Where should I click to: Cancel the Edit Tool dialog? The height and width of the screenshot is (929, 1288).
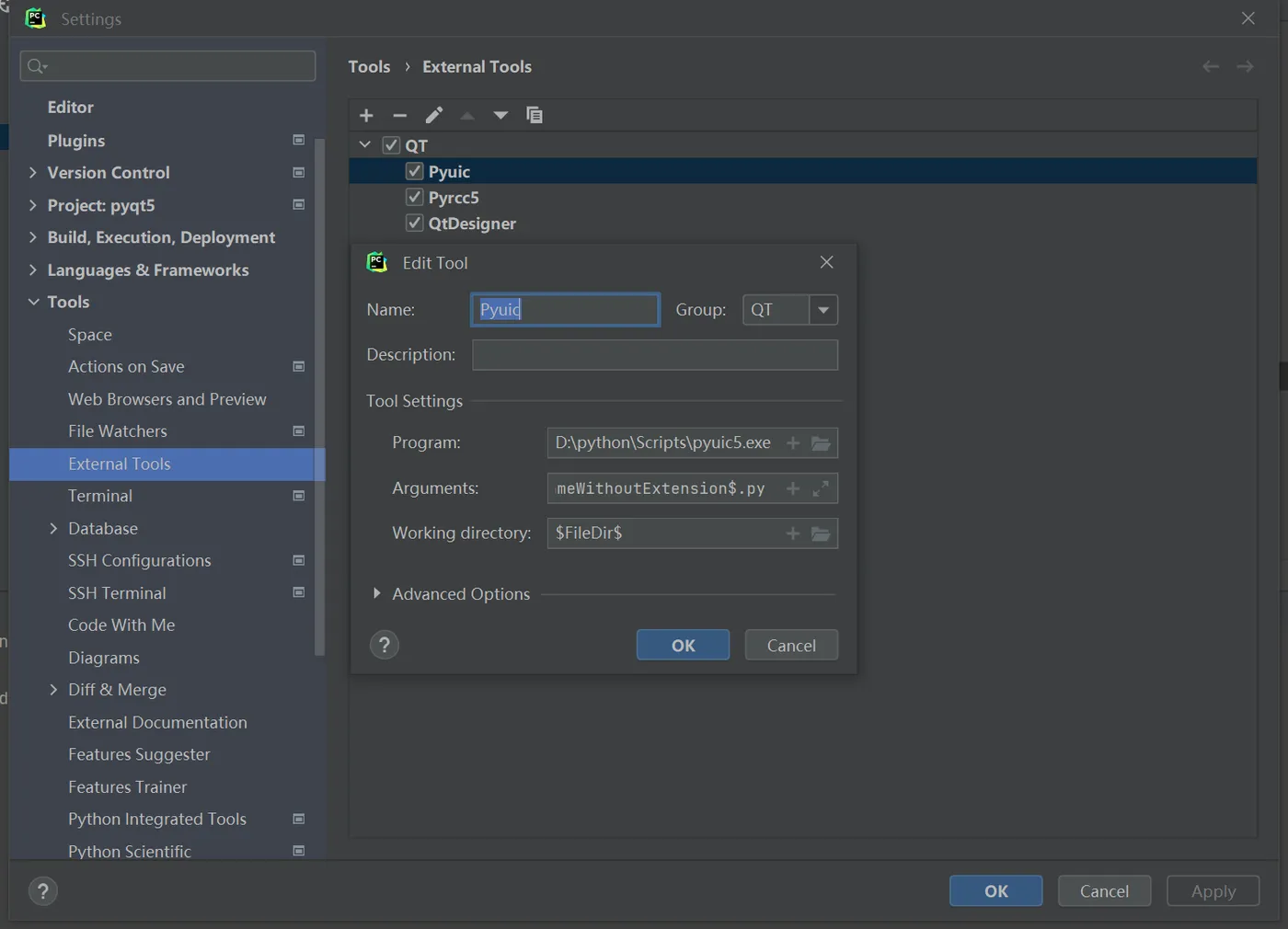coord(791,645)
